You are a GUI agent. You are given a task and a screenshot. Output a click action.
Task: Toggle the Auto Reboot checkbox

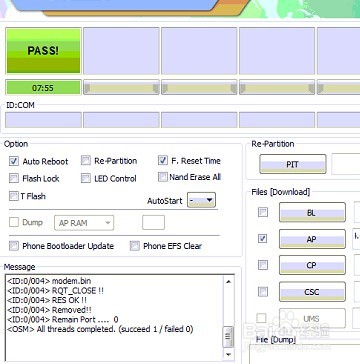14,161
